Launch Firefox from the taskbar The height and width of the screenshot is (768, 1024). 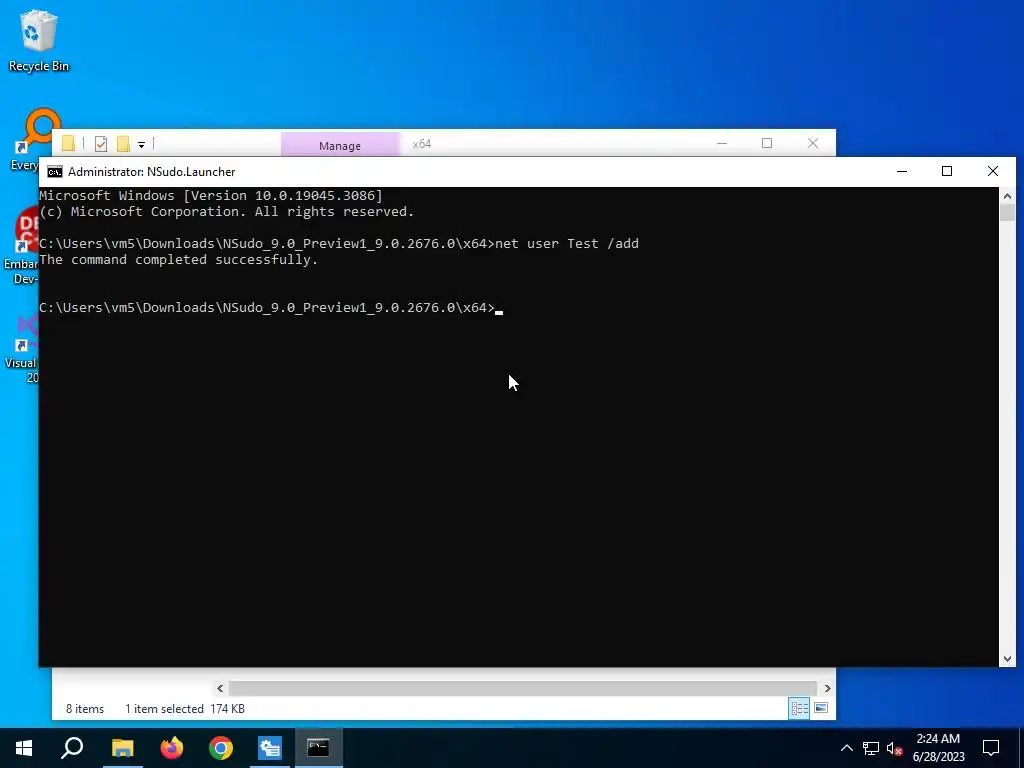point(172,748)
